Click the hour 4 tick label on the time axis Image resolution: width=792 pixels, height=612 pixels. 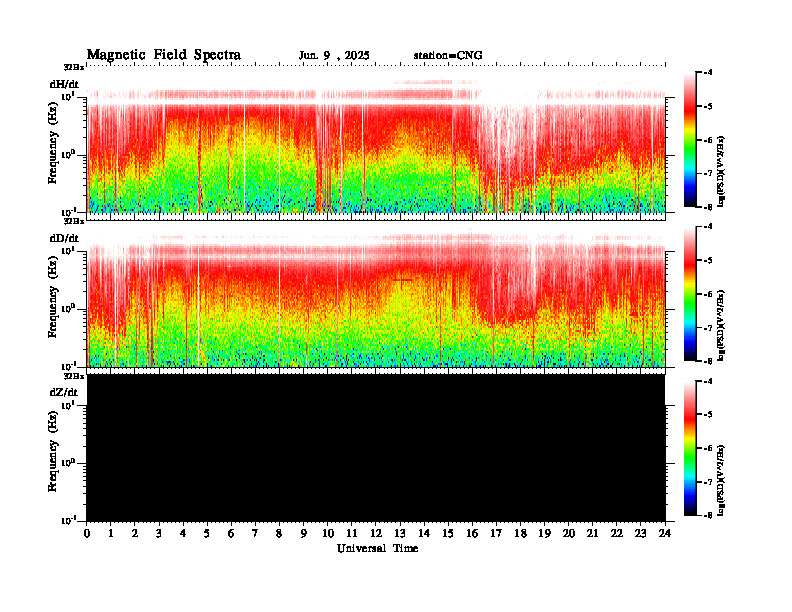183,534
